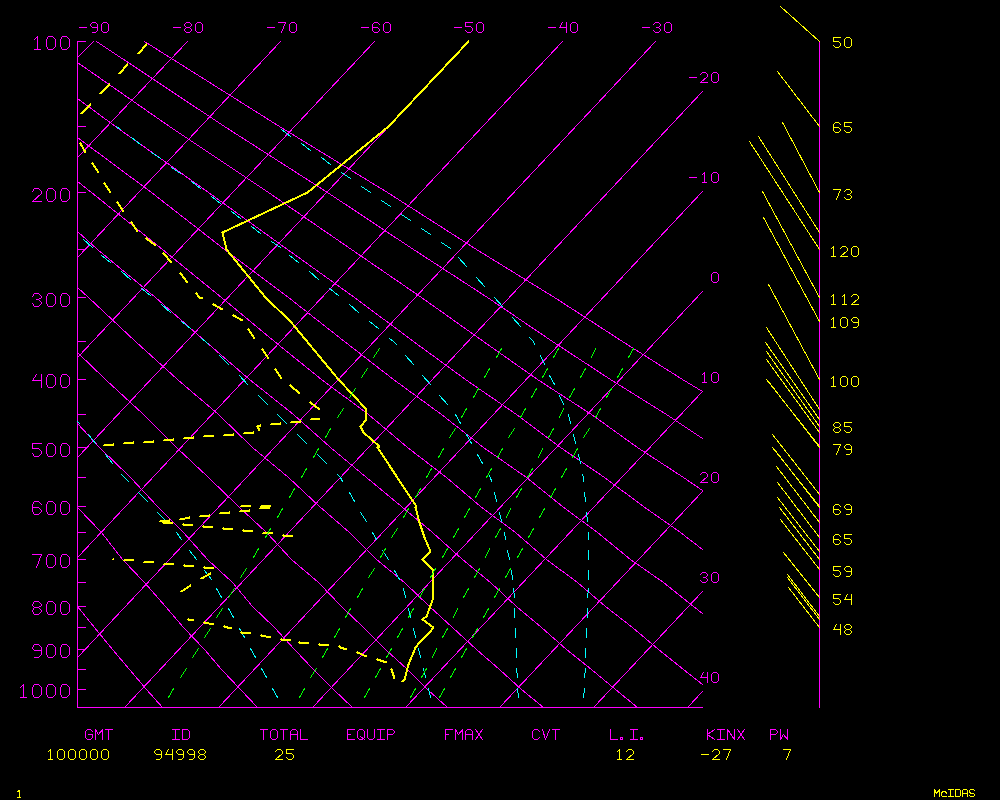Click the TOTAL index header

284,735
